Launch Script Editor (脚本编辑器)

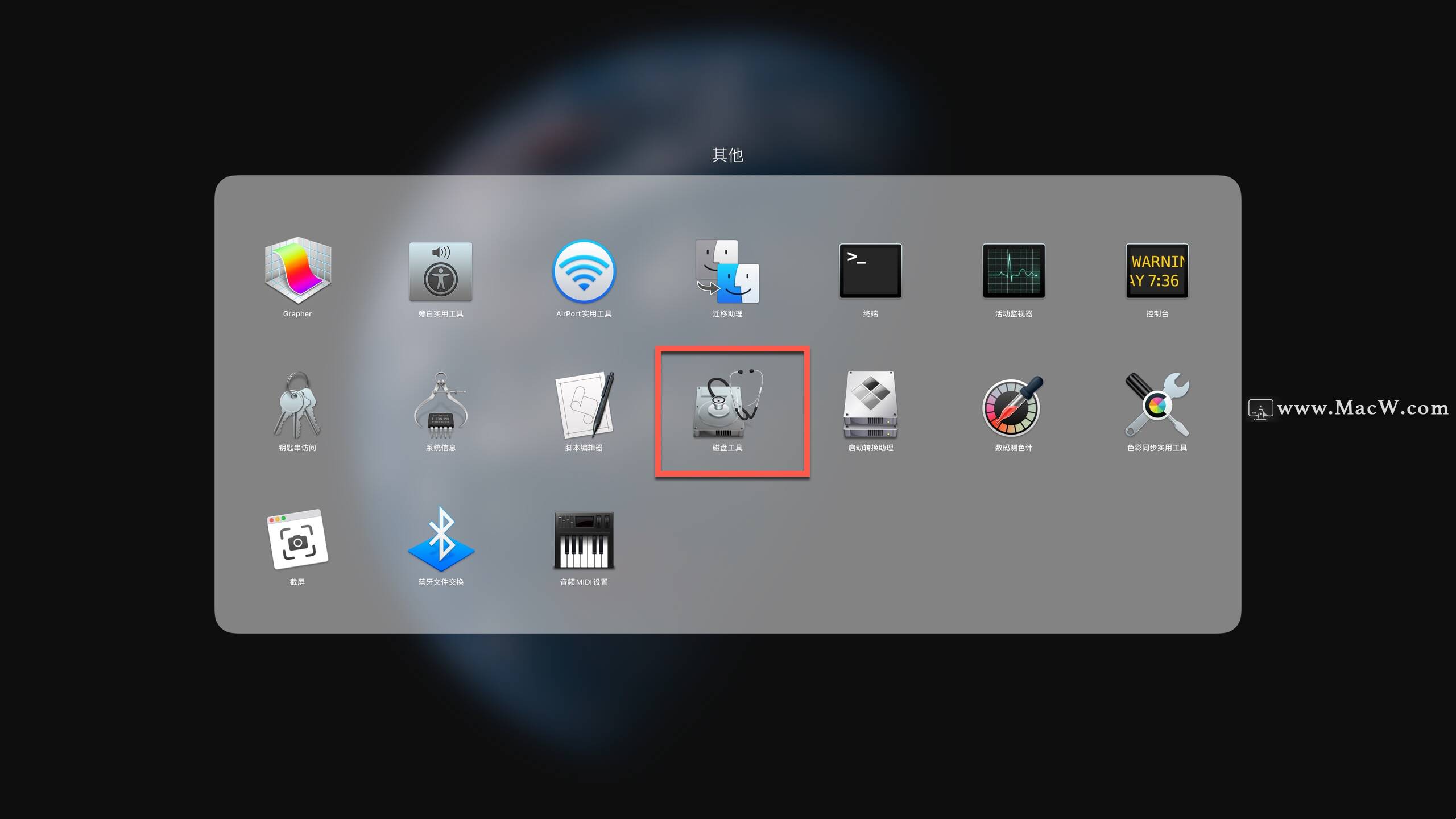click(x=584, y=405)
